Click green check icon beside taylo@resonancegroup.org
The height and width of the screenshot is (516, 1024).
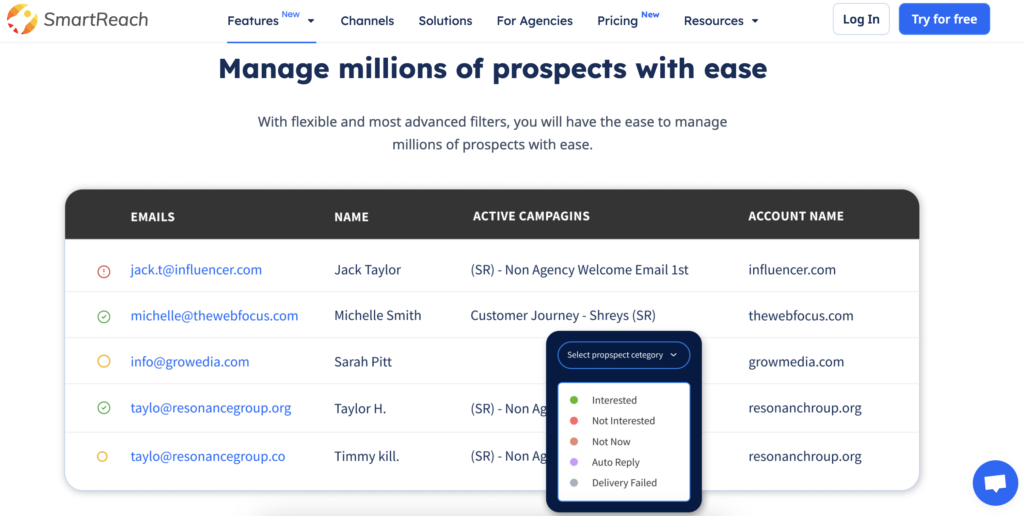click(x=104, y=408)
